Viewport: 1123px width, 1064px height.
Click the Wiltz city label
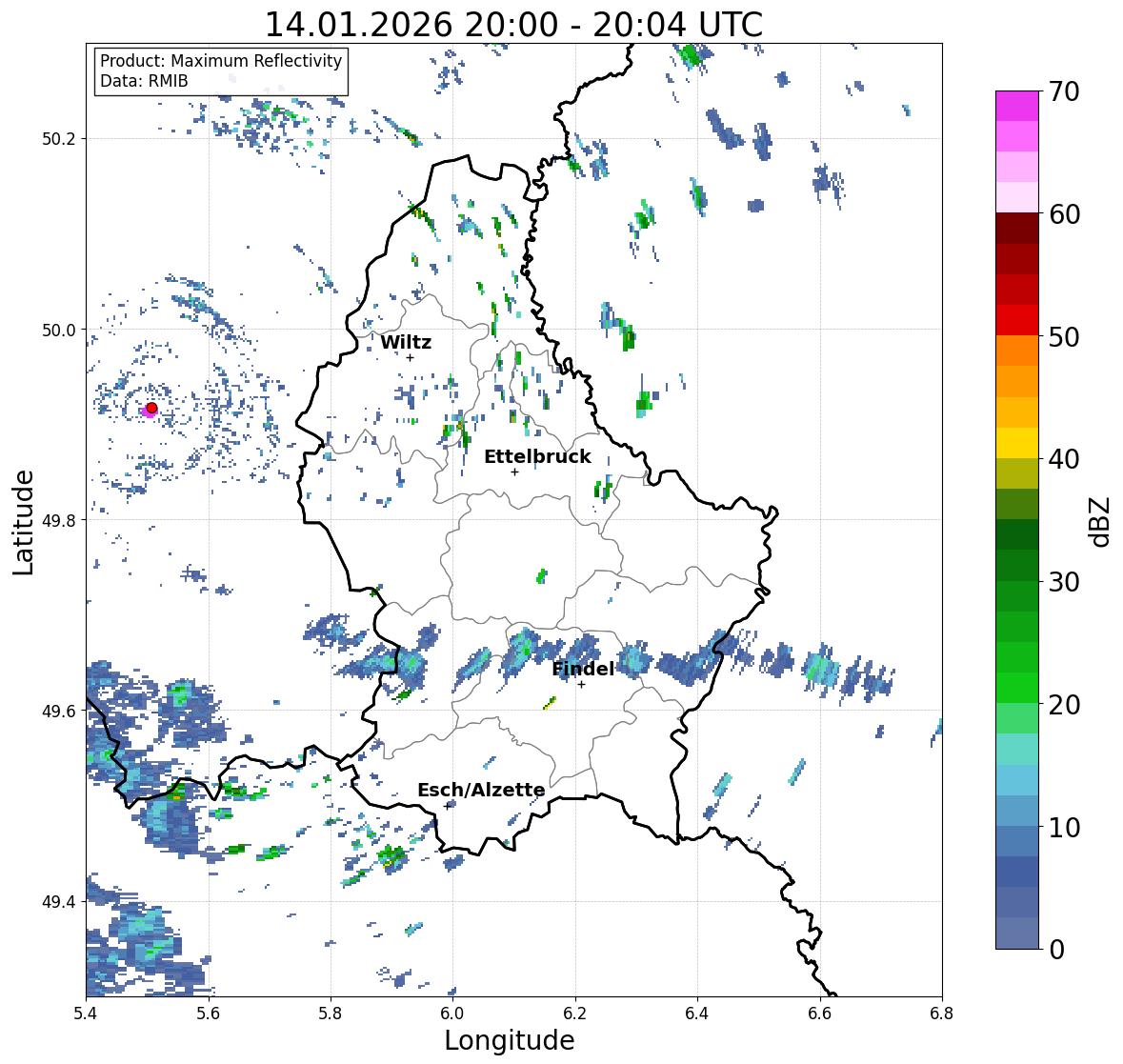406,342
